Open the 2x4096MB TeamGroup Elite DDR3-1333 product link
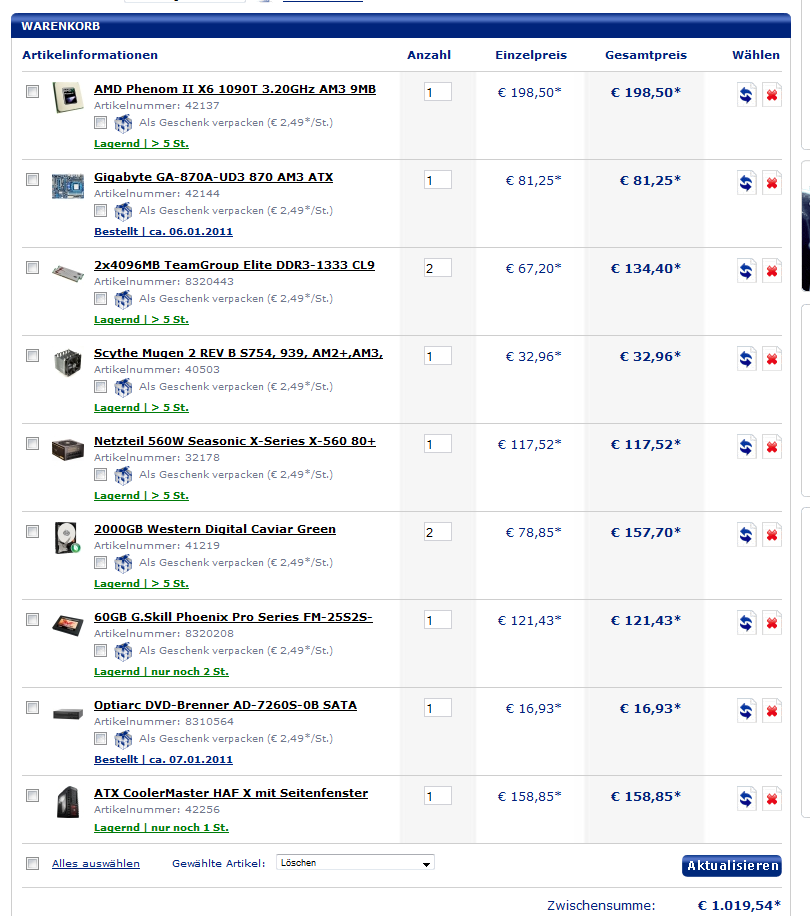 [234, 265]
